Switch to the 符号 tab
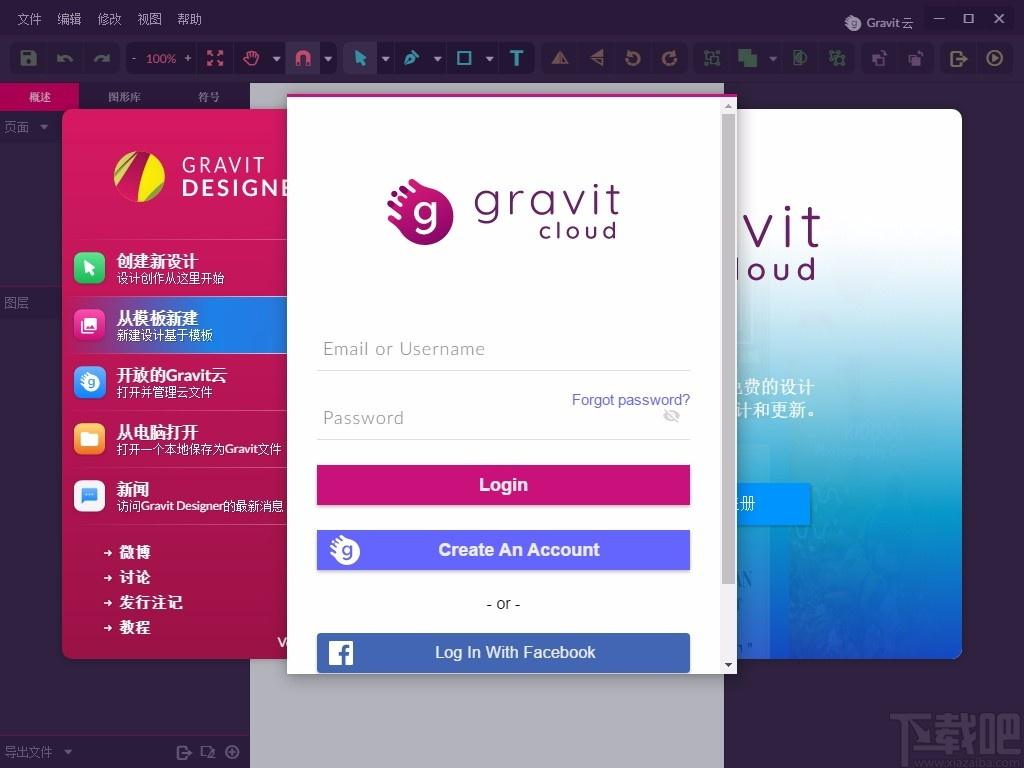Image resolution: width=1024 pixels, height=768 pixels. pyautogui.click(x=208, y=97)
